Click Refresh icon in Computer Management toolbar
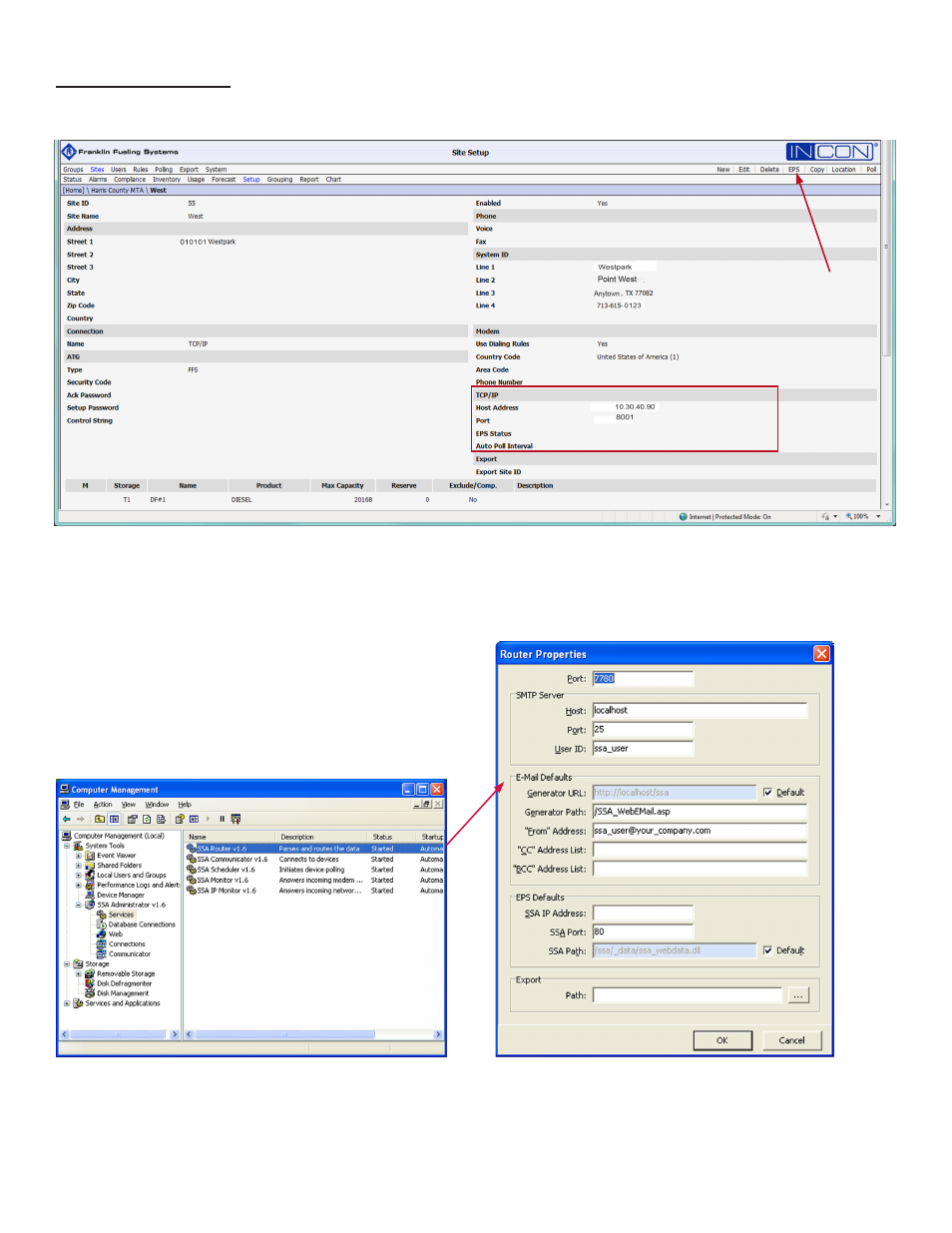The width and height of the screenshot is (952, 1233). click(x=147, y=819)
